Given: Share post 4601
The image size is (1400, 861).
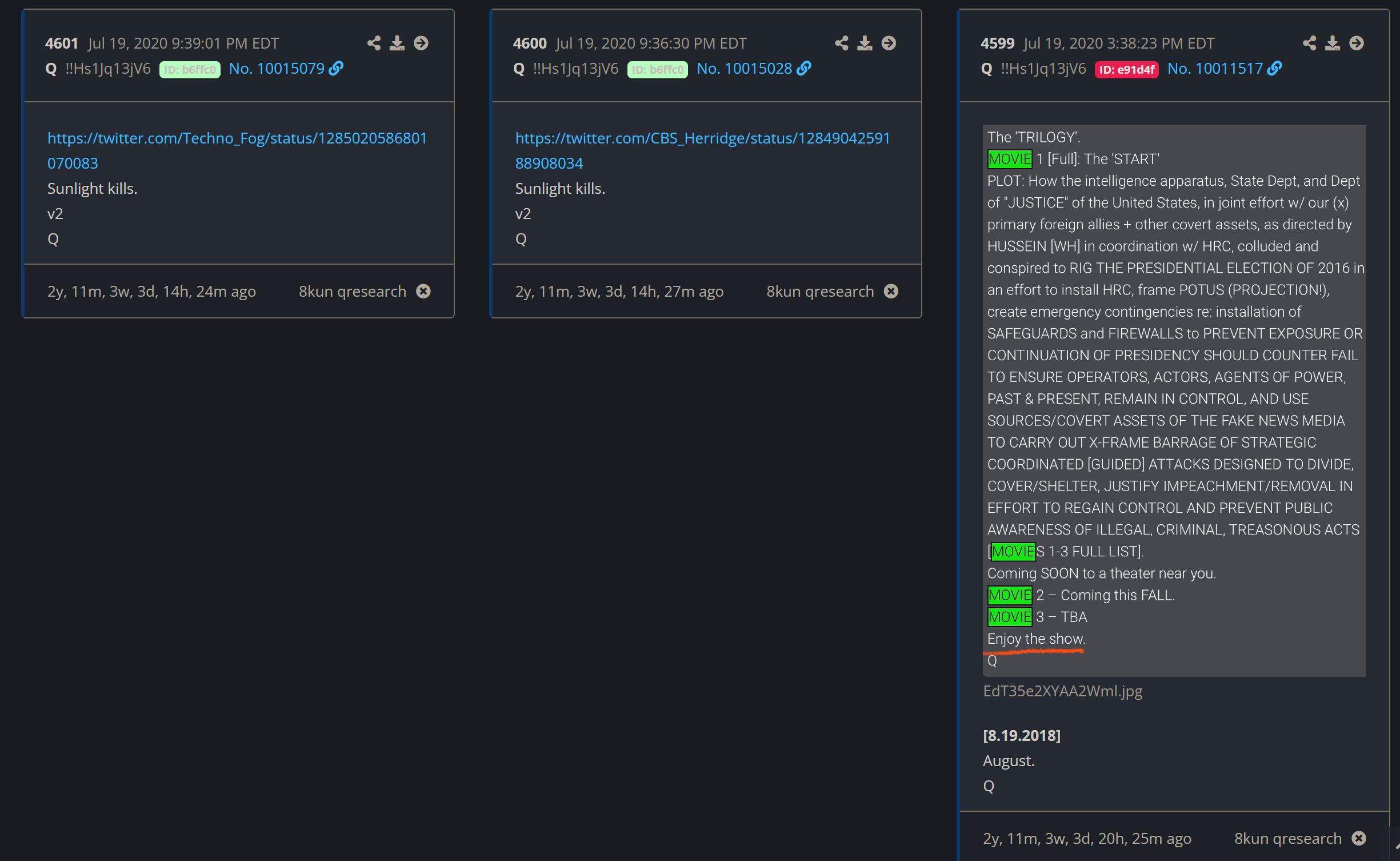Looking at the screenshot, I should pos(374,43).
